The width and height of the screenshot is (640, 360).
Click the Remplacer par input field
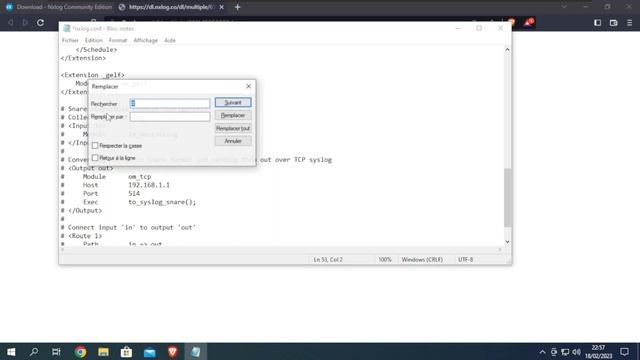(170, 117)
